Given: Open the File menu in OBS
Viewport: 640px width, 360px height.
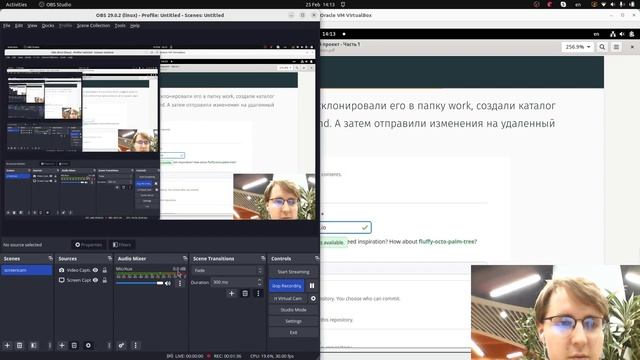Looking at the screenshot, I should [x=7, y=25].
